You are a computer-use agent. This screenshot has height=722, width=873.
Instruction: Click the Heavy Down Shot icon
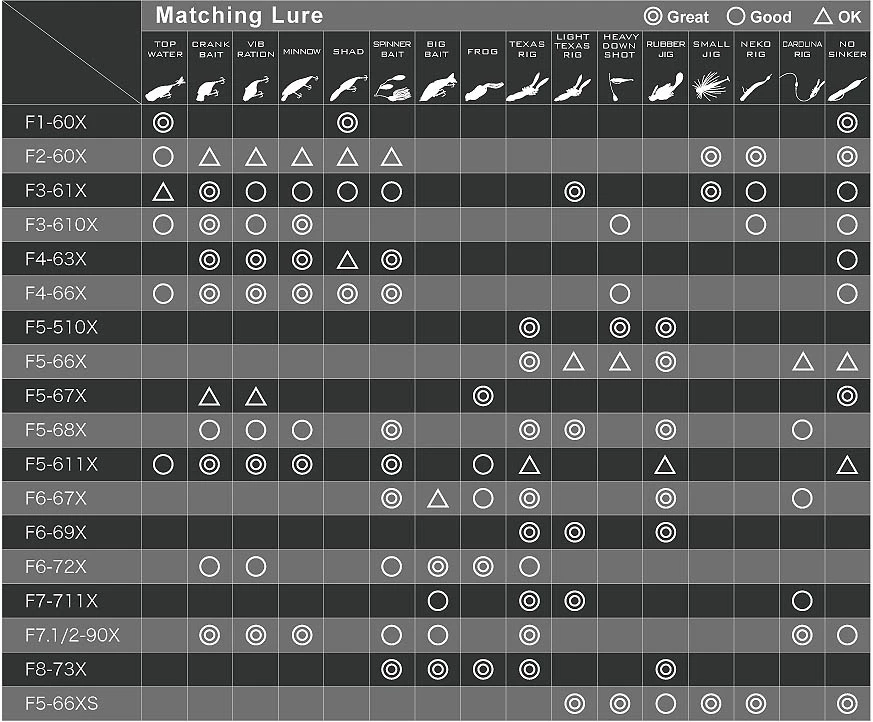[620, 85]
